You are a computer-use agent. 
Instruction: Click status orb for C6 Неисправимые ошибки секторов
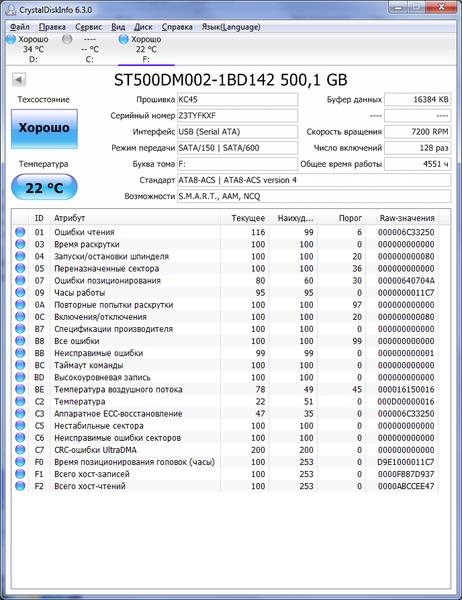tap(20, 438)
